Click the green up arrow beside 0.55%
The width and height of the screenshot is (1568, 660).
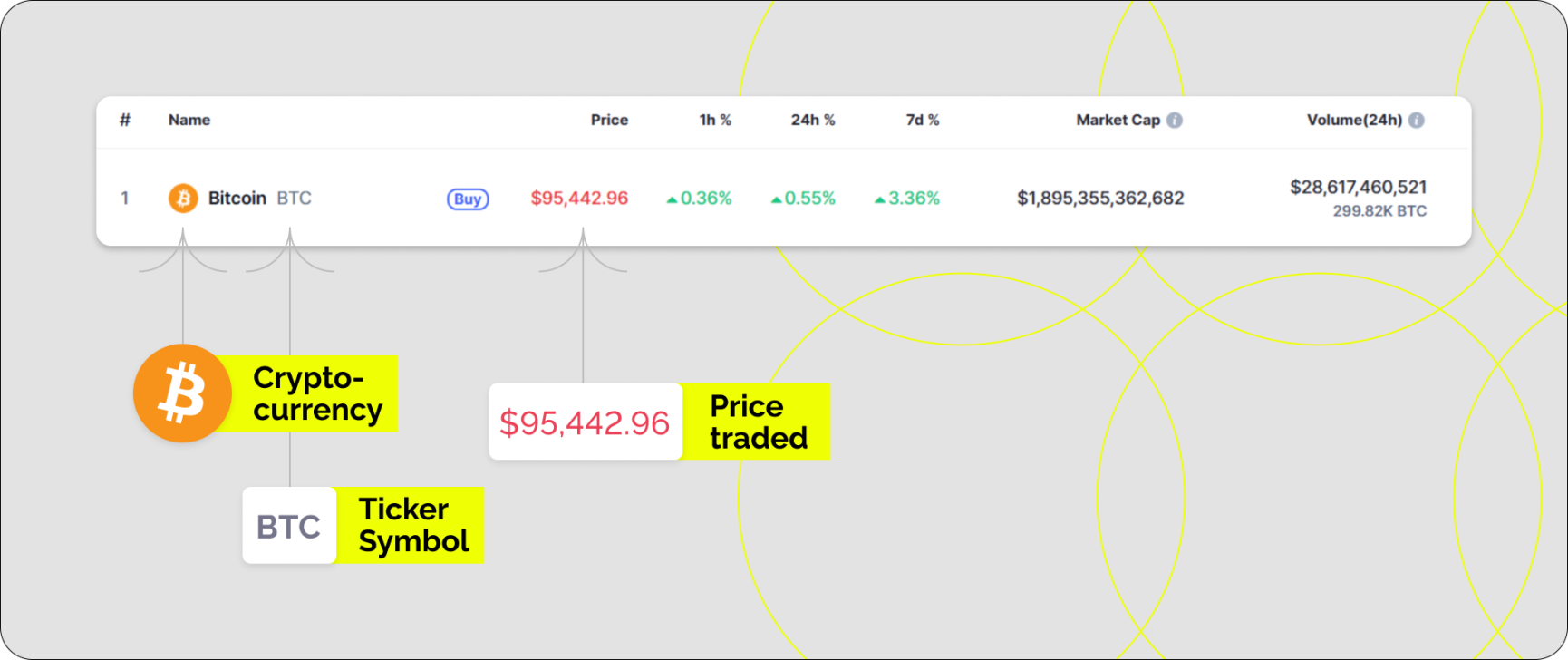tap(778, 199)
